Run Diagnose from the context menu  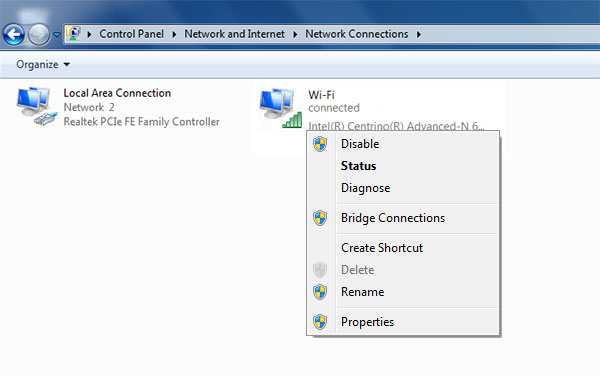(403, 188)
